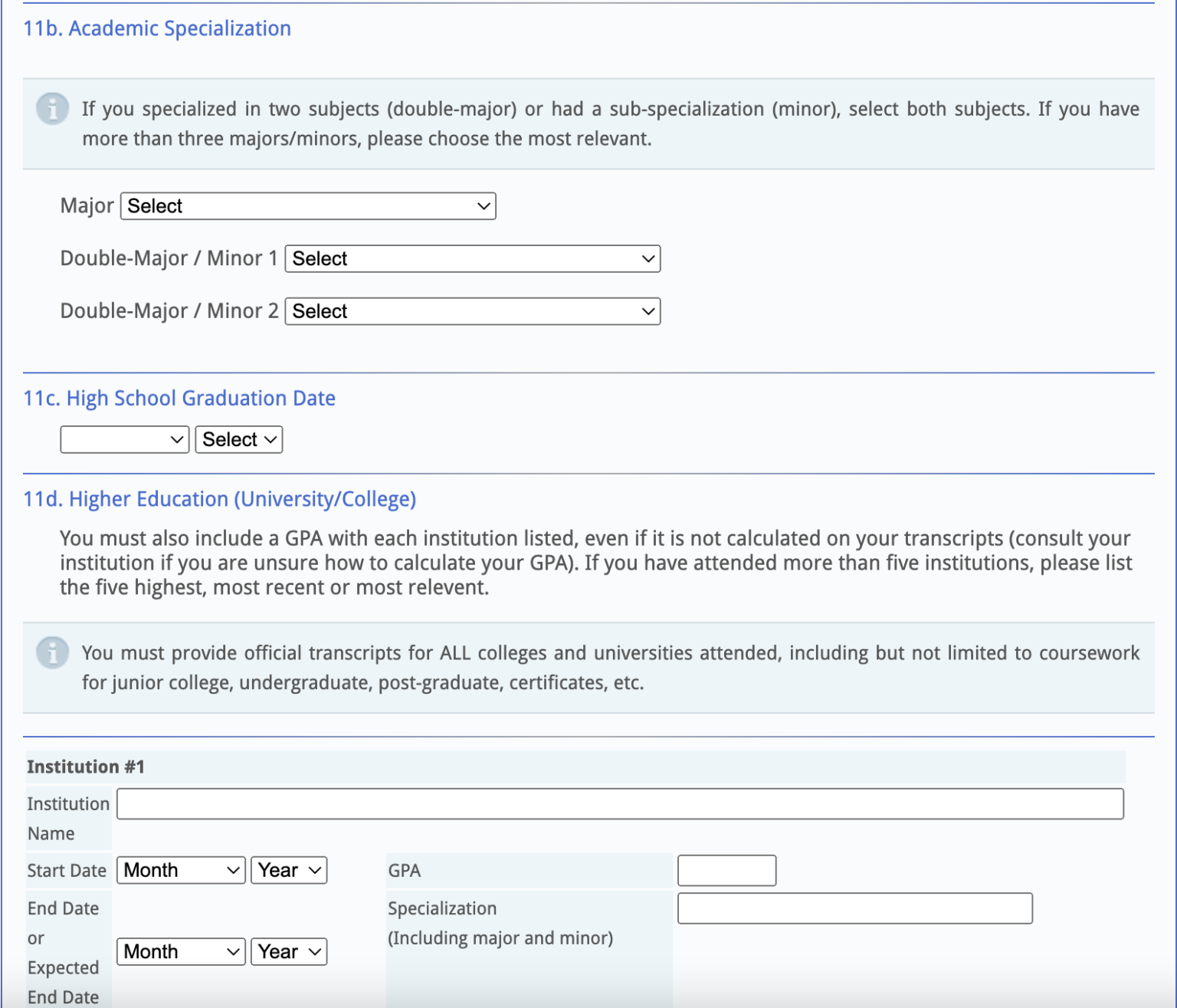Click the 11c. High School Graduation Date heading

click(x=179, y=399)
